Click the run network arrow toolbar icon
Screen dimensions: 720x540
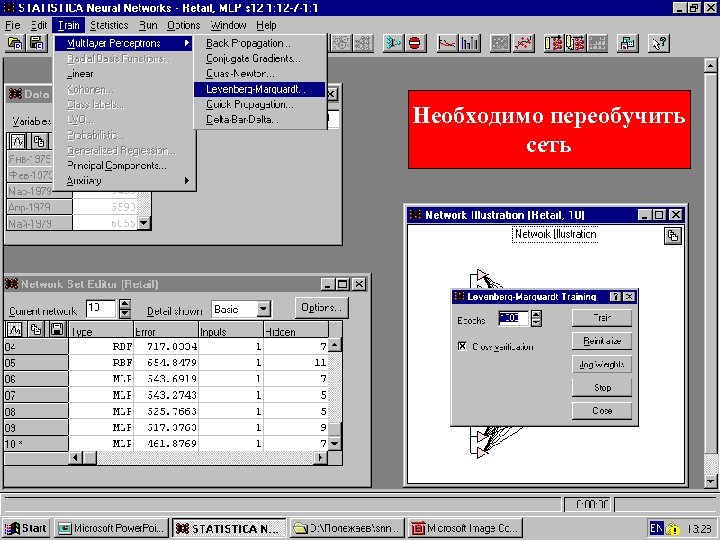pyautogui.click(x=393, y=44)
